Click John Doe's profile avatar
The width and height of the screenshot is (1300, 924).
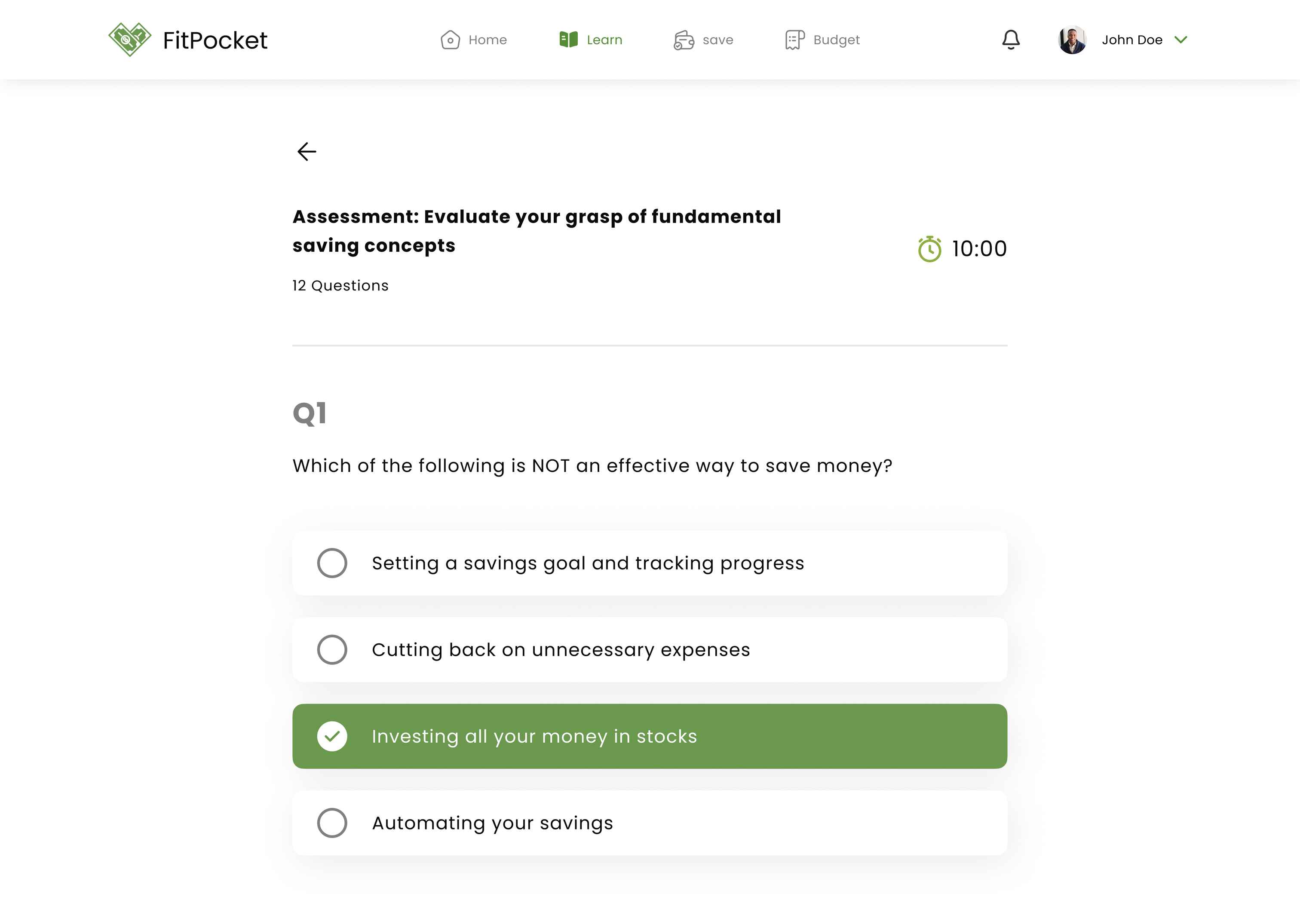(x=1072, y=40)
